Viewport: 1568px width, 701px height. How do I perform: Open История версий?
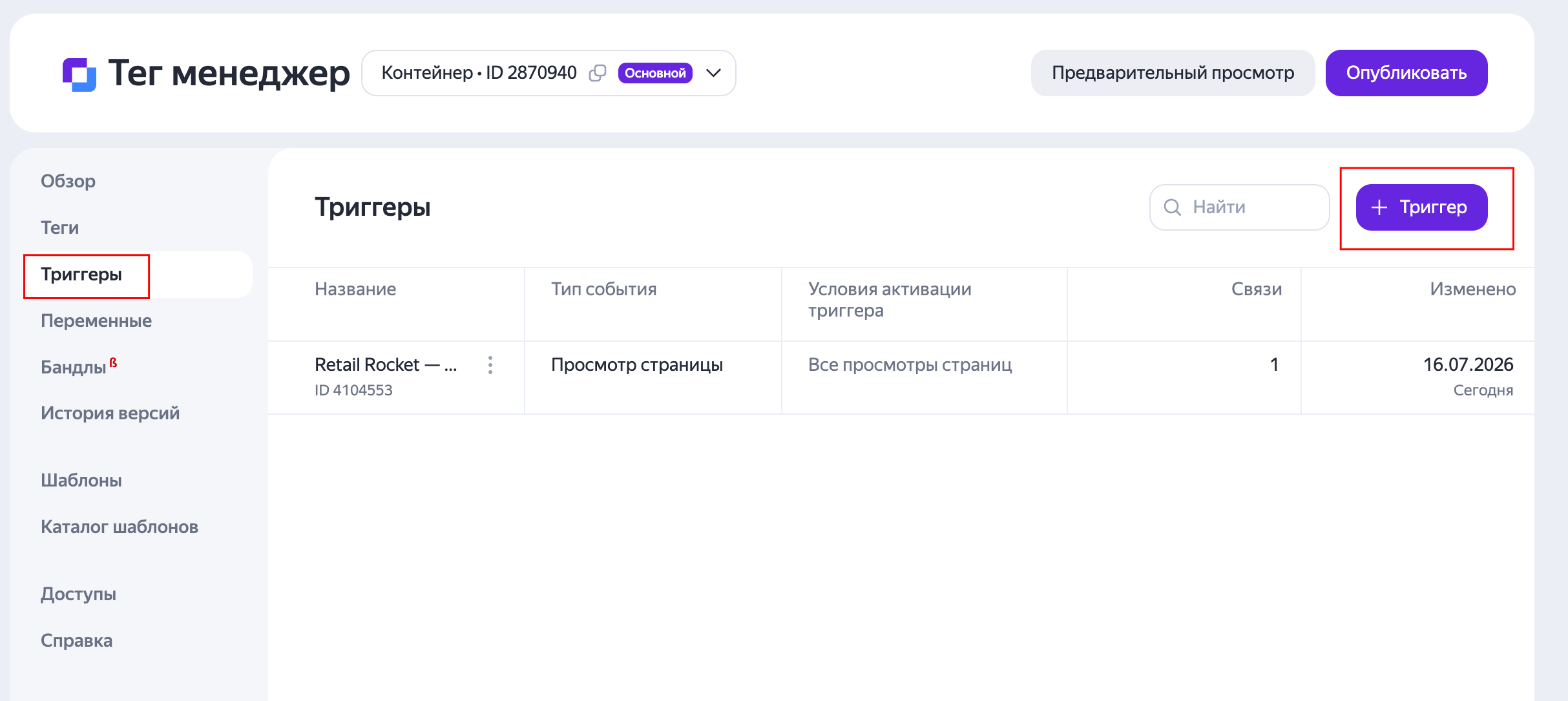[x=110, y=413]
